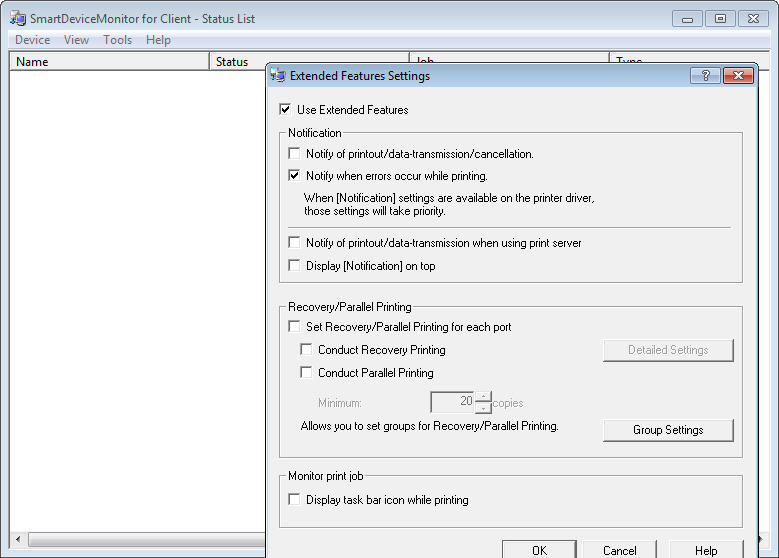
Task: Click the horizontal scrollbar thumb in Status List
Action: (x=147, y=539)
